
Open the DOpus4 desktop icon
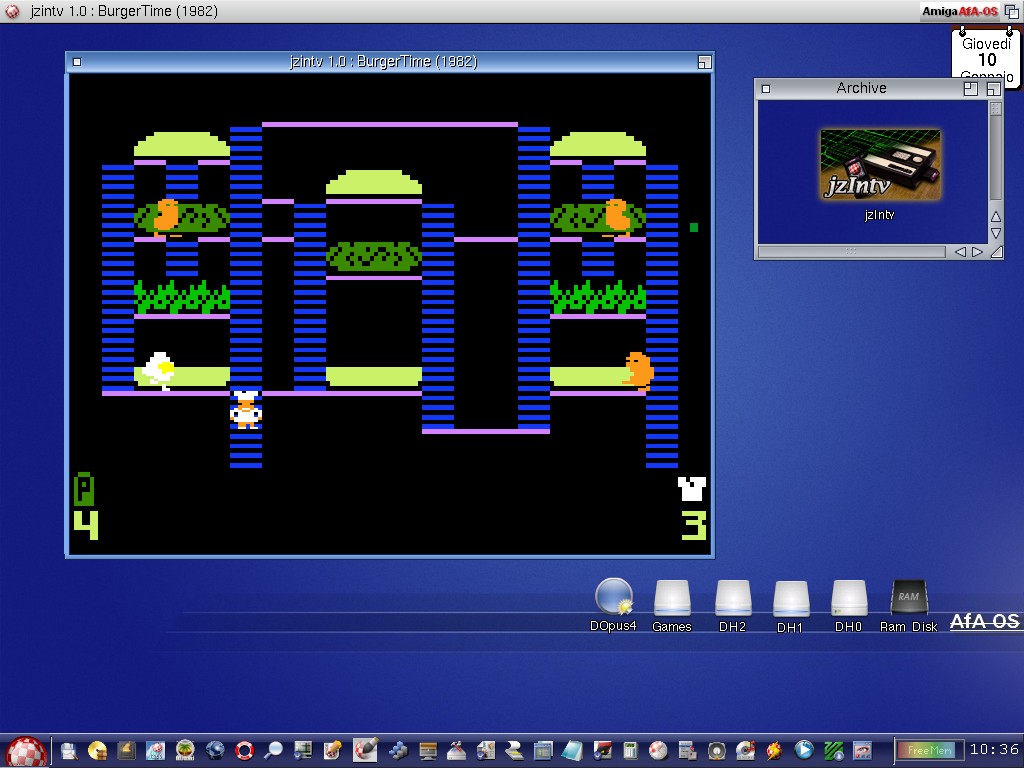point(613,597)
